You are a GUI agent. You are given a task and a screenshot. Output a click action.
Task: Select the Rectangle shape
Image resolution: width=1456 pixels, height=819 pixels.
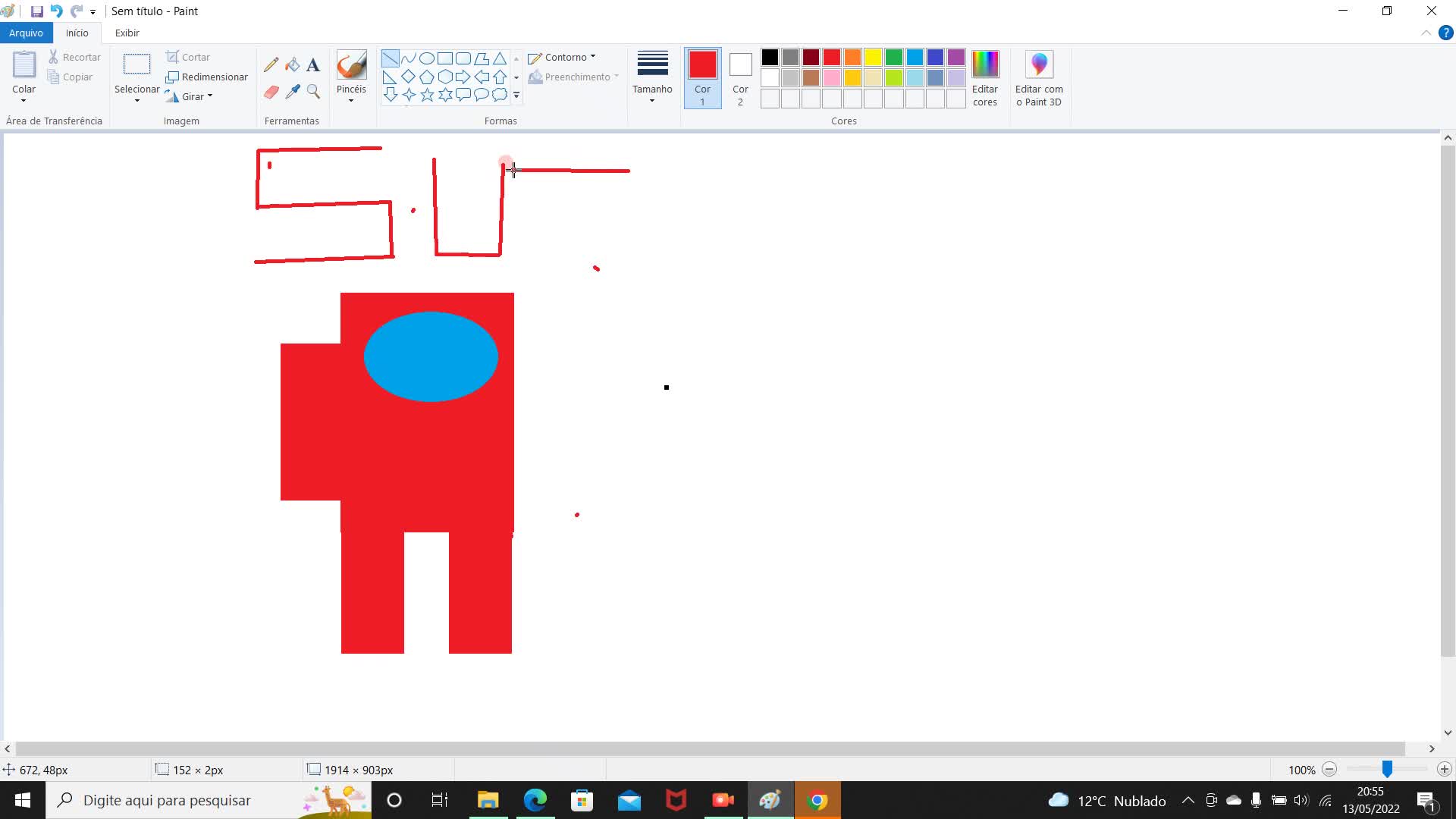pos(445,58)
